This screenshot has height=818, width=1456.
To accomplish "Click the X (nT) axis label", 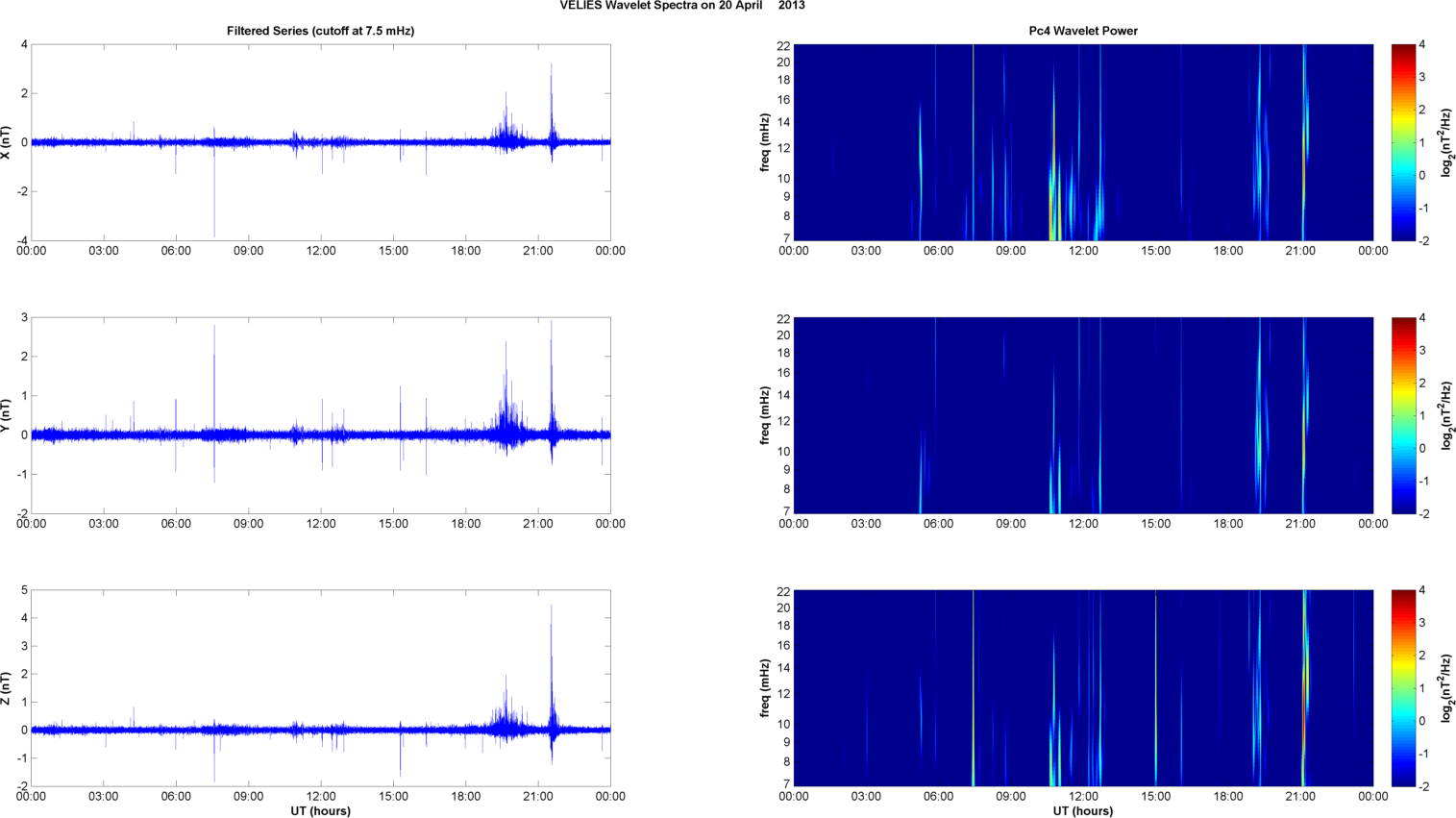I will pos(7,142).
